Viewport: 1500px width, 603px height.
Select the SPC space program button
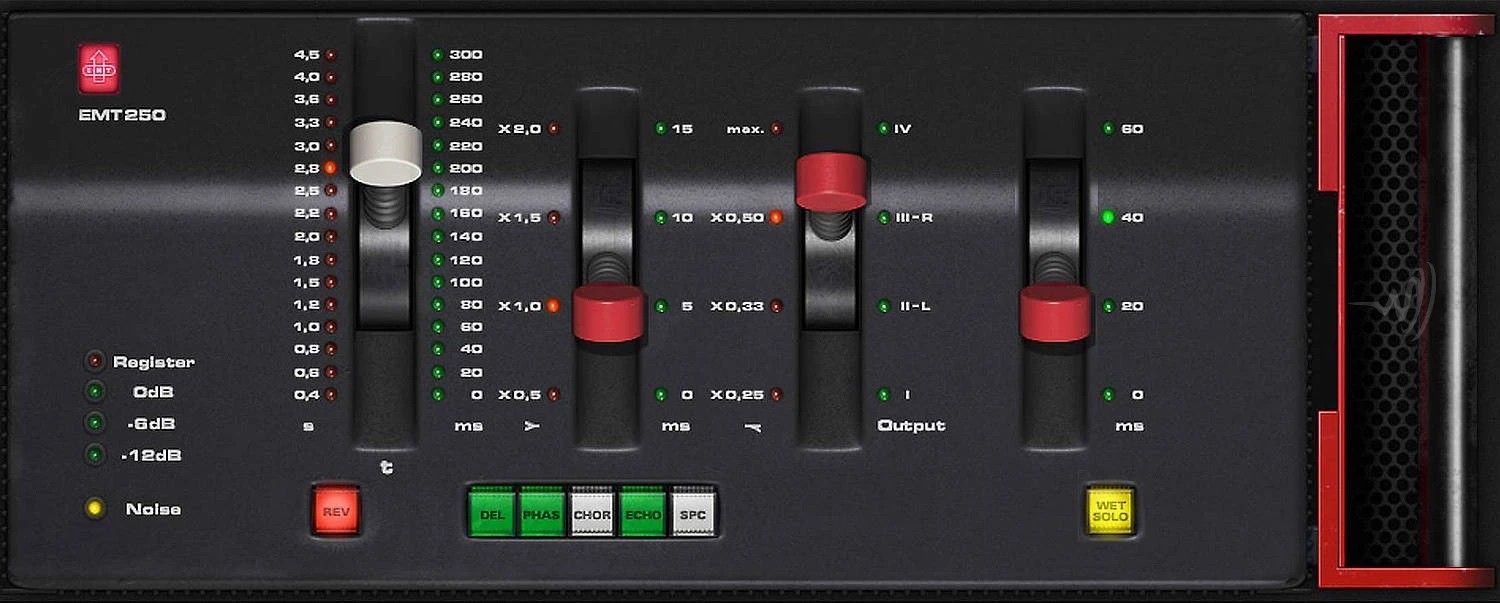(693, 514)
